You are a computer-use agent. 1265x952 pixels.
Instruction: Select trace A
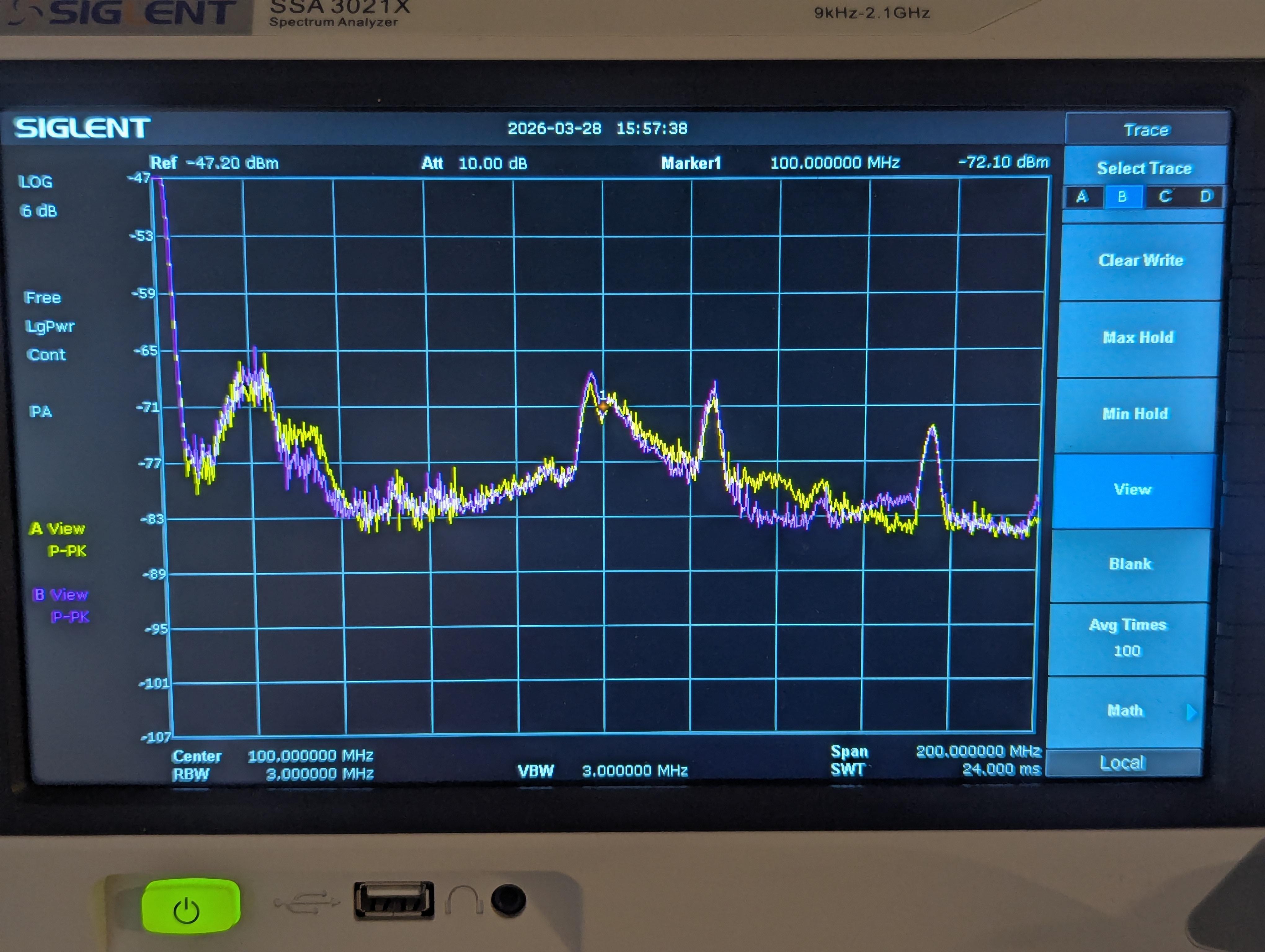coord(1082,197)
